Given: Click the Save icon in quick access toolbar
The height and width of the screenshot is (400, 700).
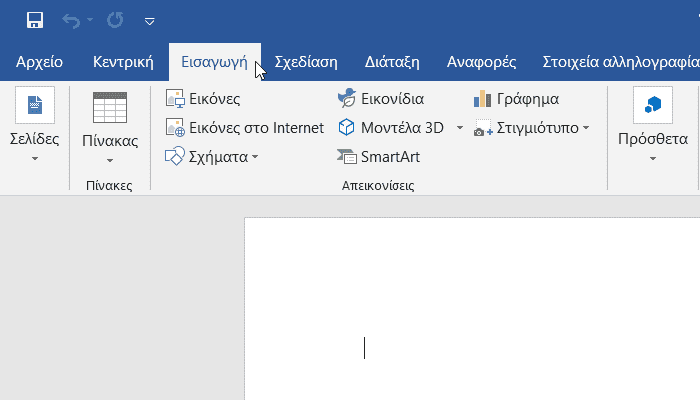Looking at the screenshot, I should tap(35, 21).
